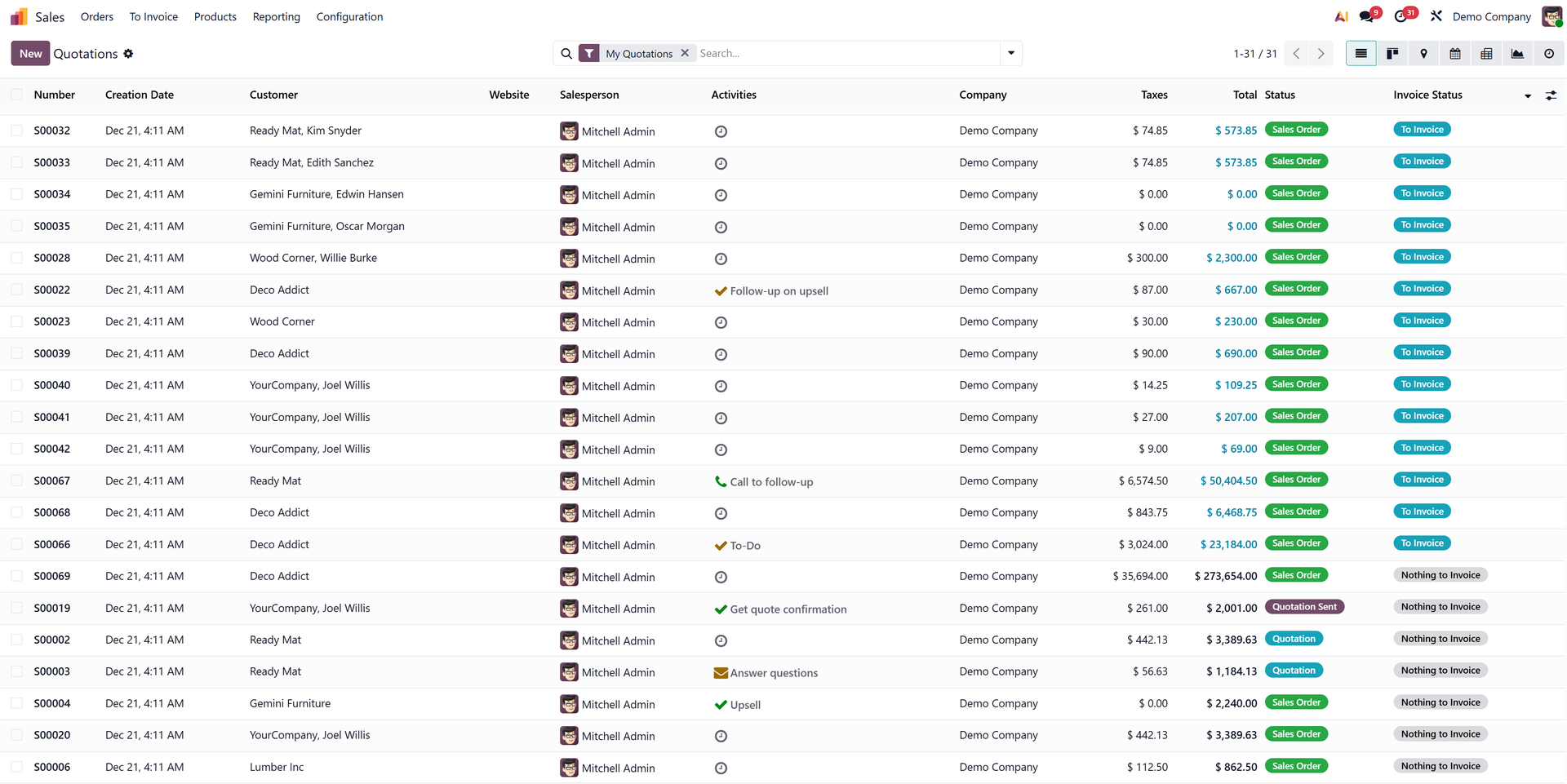Open the optional columns selector icon
Image resolution: width=1567 pixels, height=784 pixels.
(1551, 95)
